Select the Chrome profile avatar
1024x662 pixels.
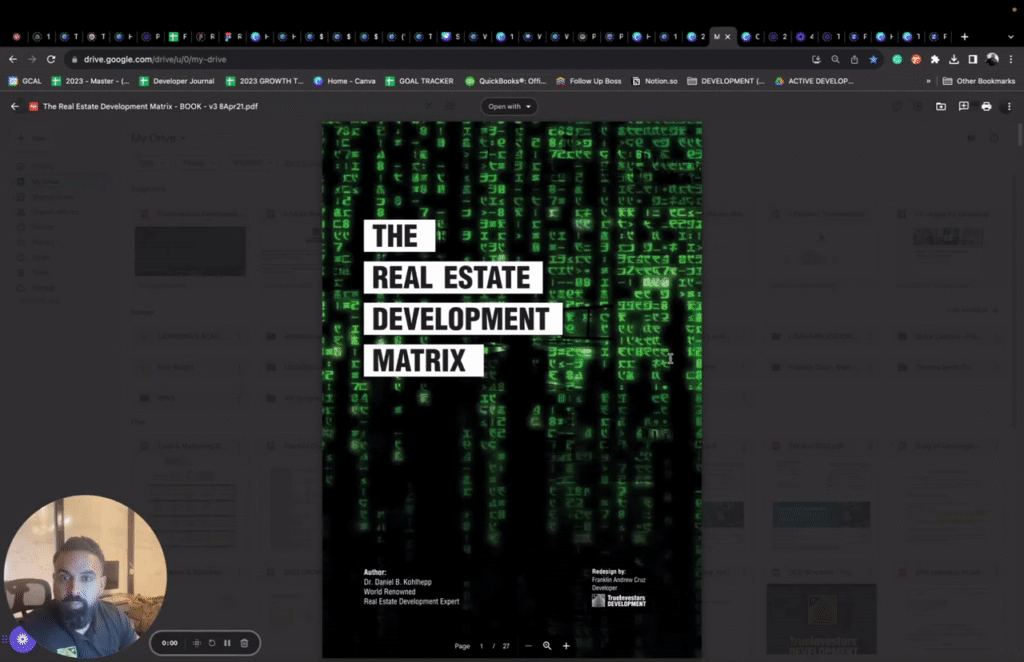992,60
